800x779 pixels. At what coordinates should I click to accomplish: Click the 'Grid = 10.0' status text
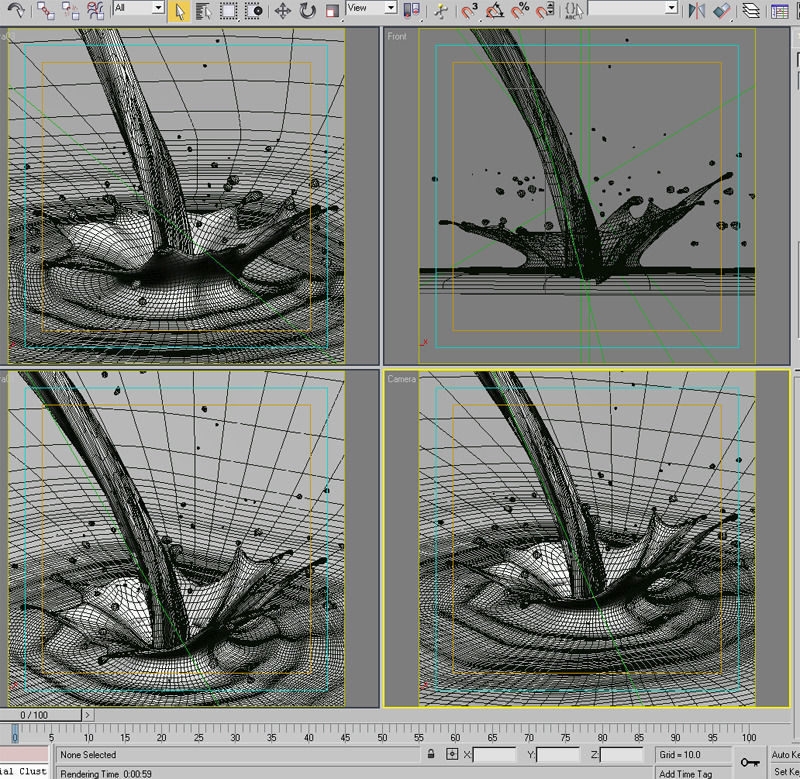pyautogui.click(x=680, y=755)
